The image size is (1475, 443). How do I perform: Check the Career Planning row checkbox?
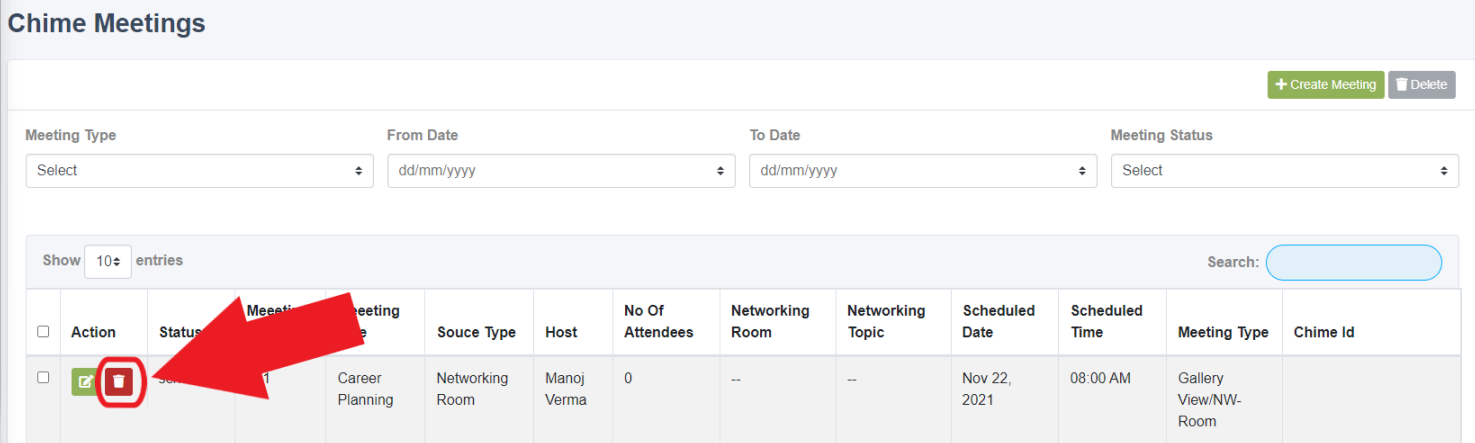(43, 377)
